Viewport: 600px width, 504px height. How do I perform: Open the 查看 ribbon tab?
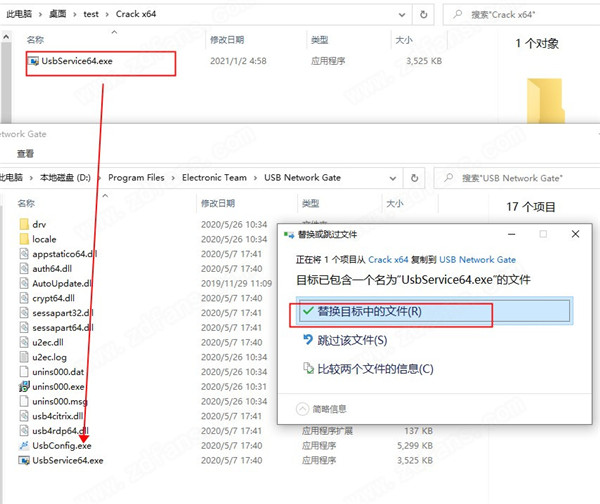click(25, 153)
